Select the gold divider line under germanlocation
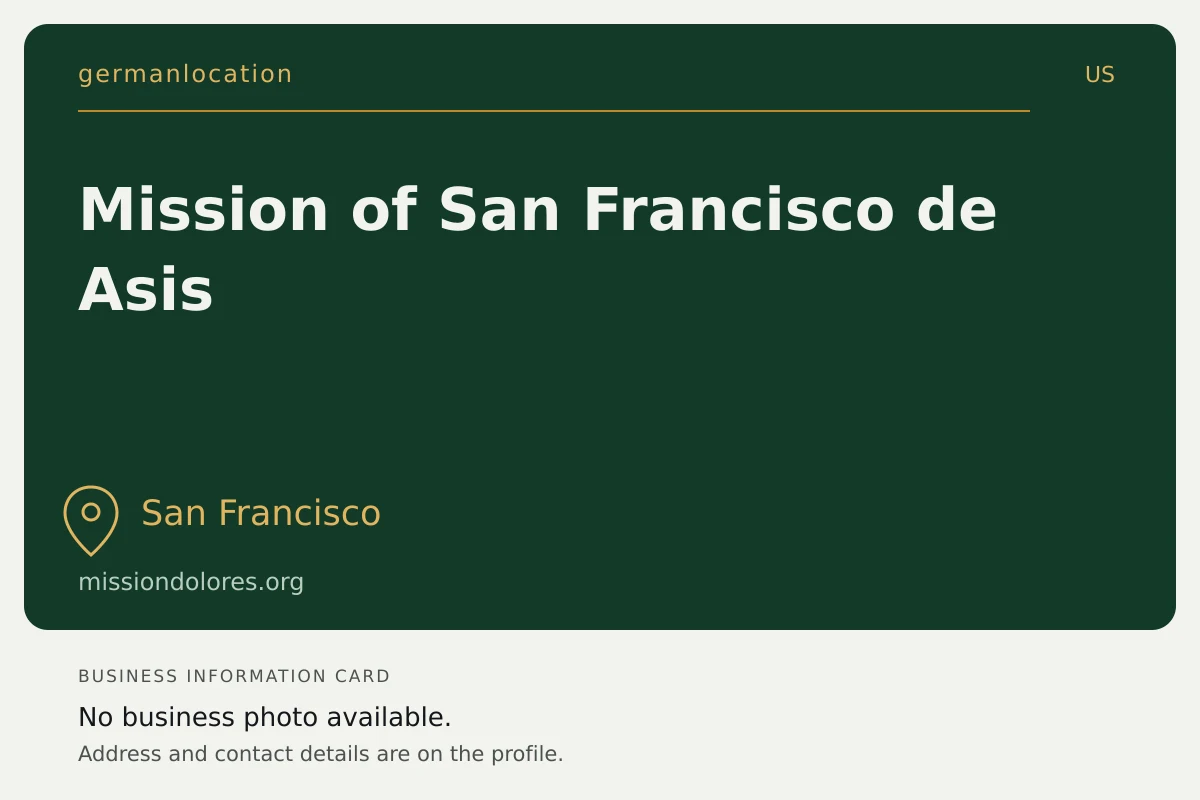 (554, 111)
